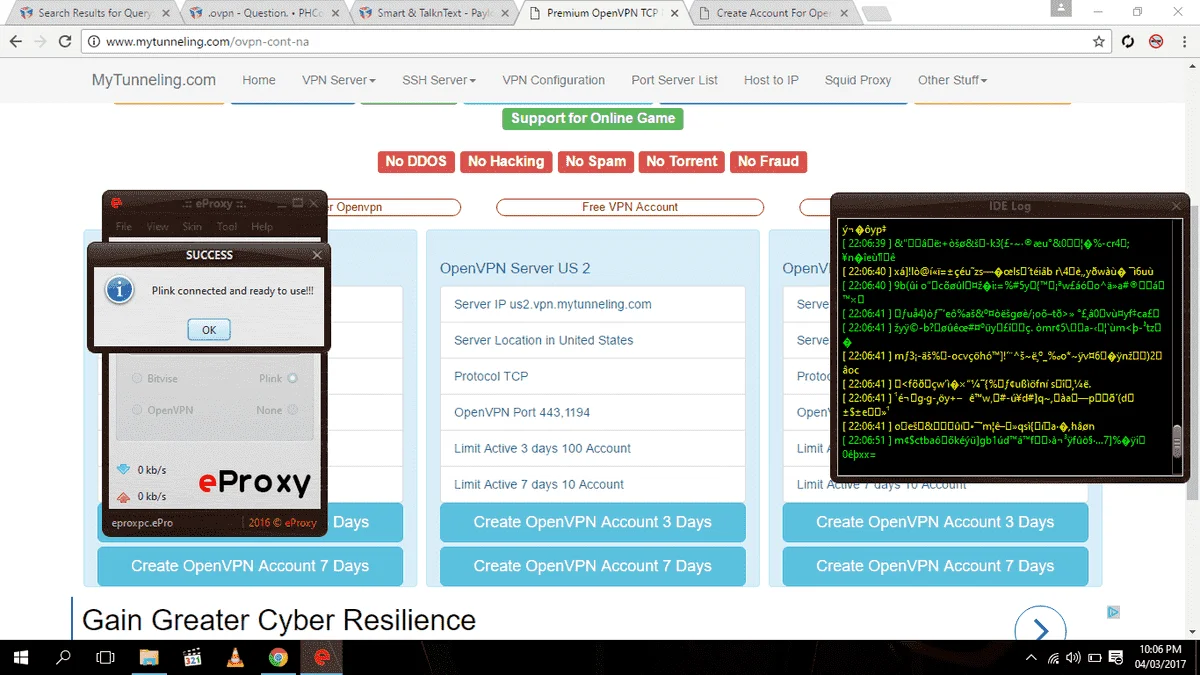Click the eProxy icon in the taskbar
The width and height of the screenshot is (1200, 675).
pos(322,657)
